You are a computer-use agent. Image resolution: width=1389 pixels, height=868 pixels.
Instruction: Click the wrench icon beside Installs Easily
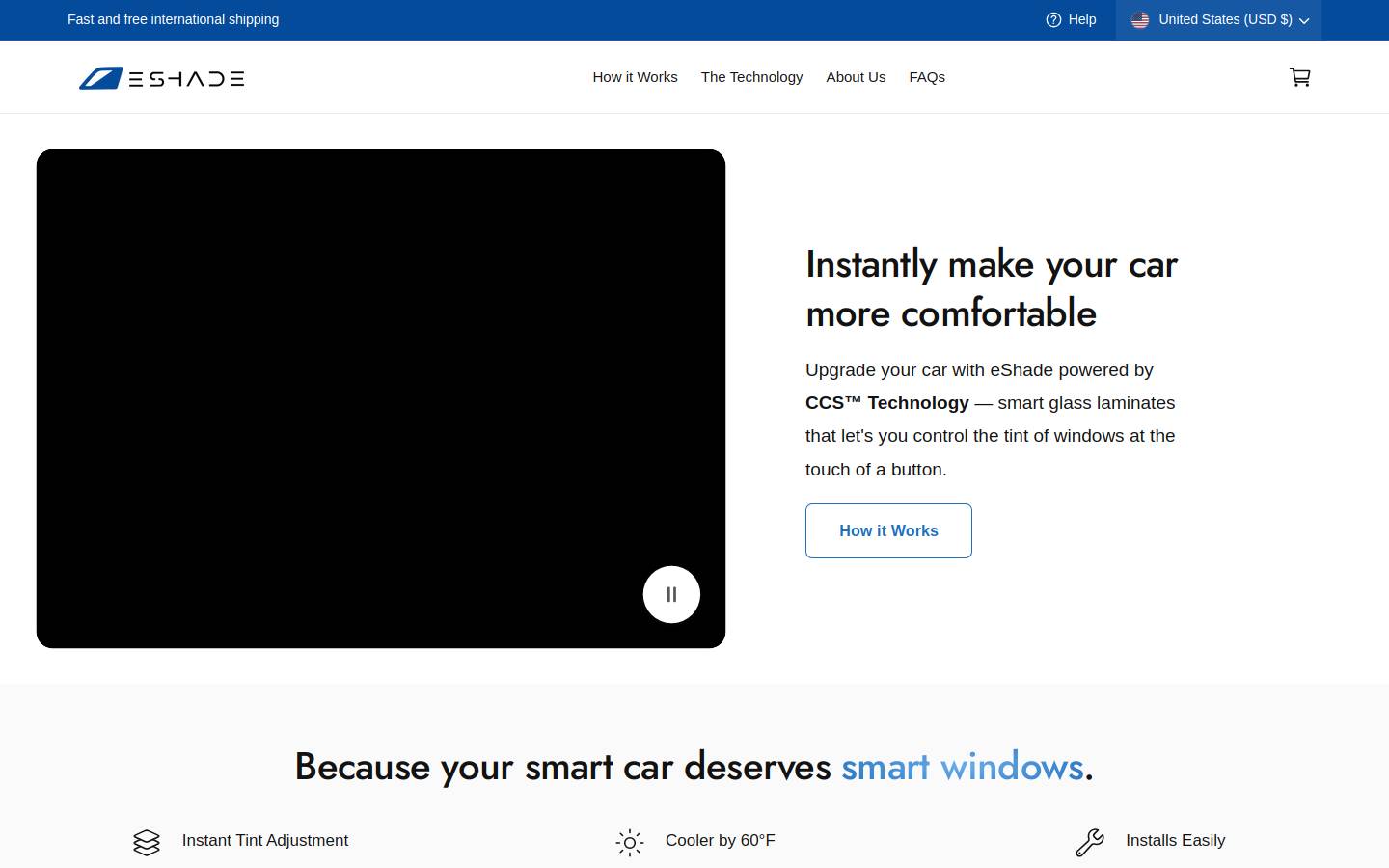tap(1090, 842)
